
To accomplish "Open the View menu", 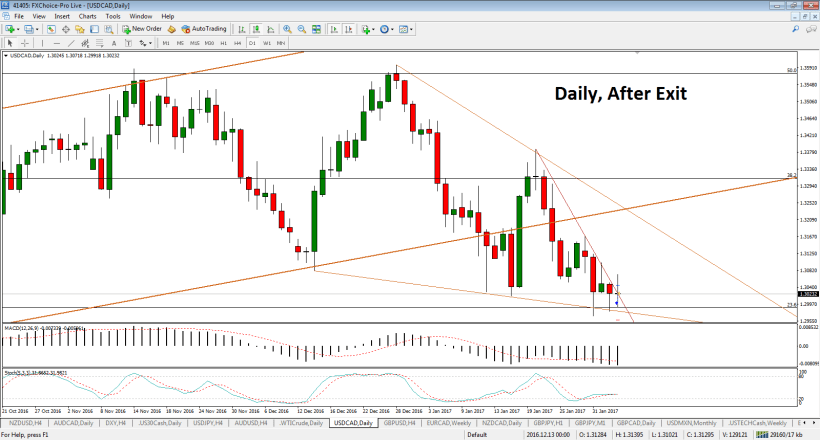I will click(x=39, y=16).
